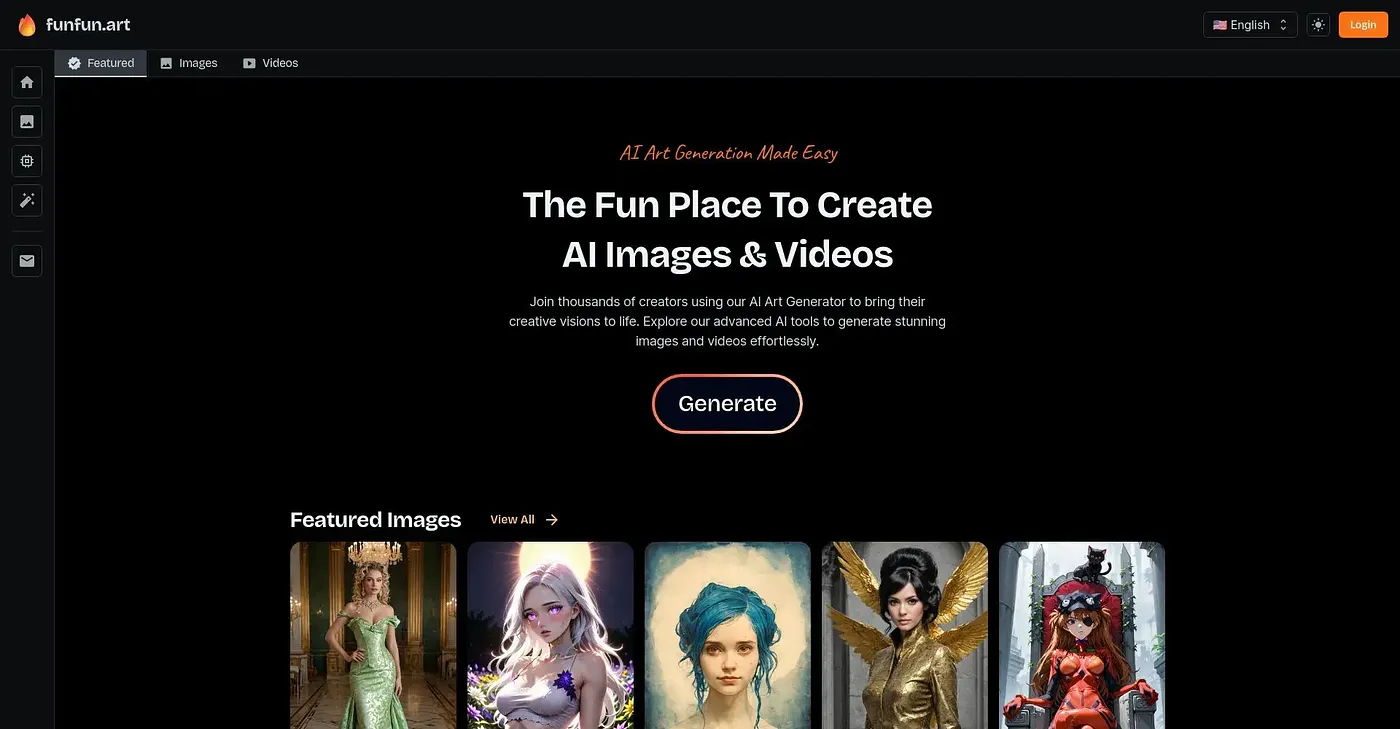Open the magic wand generate sidebar icon

[x=27, y=201]
